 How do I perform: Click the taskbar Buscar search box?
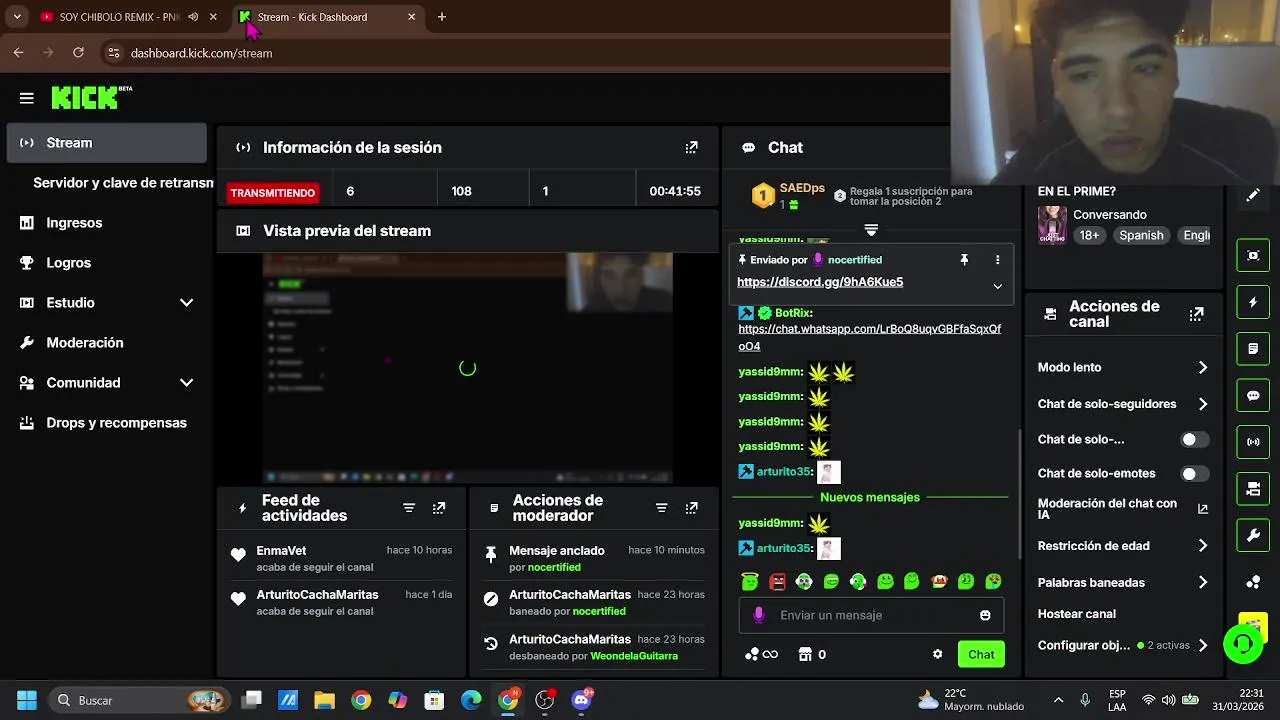click(x=140, y=700)
